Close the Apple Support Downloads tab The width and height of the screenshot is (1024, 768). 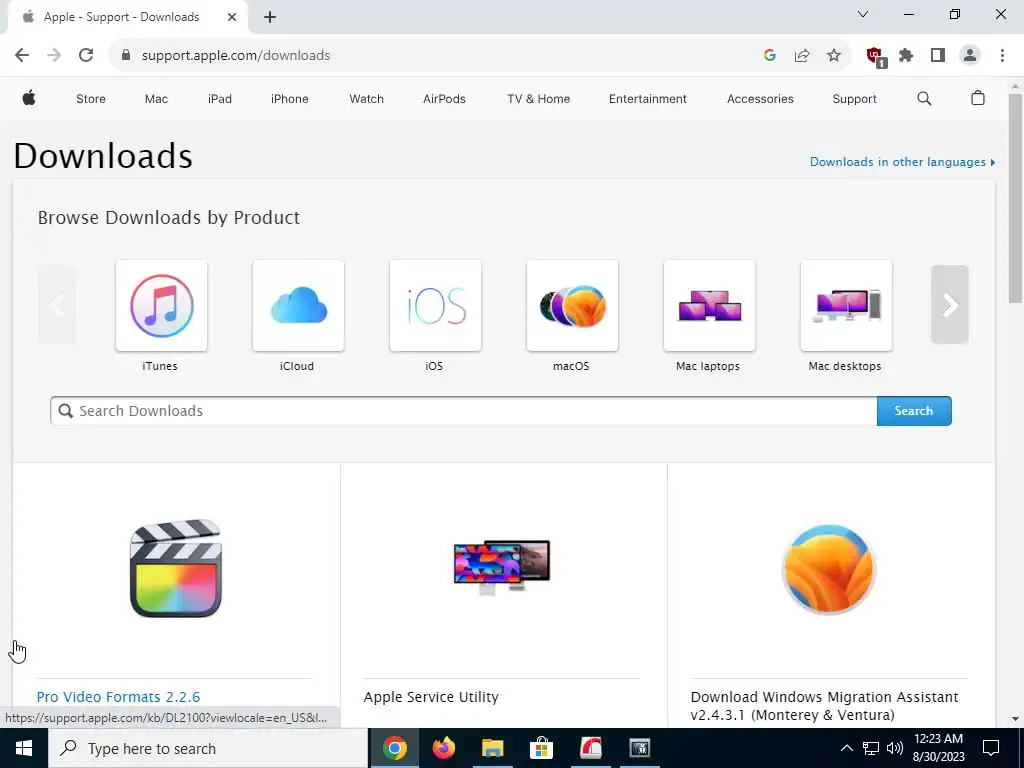[x=232, y=17]
